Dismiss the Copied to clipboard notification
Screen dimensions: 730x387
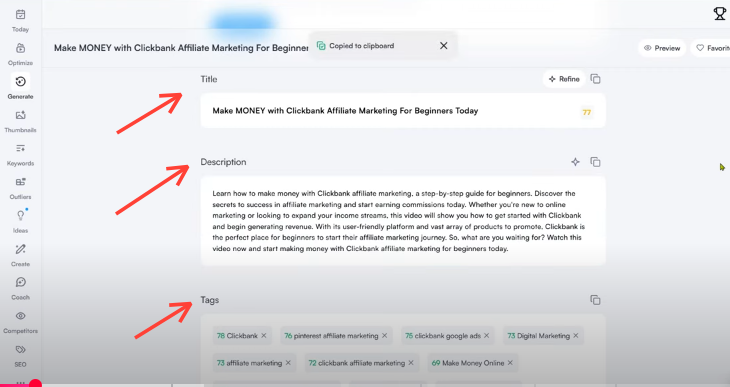pyautogui.click(x=444, y=46)
